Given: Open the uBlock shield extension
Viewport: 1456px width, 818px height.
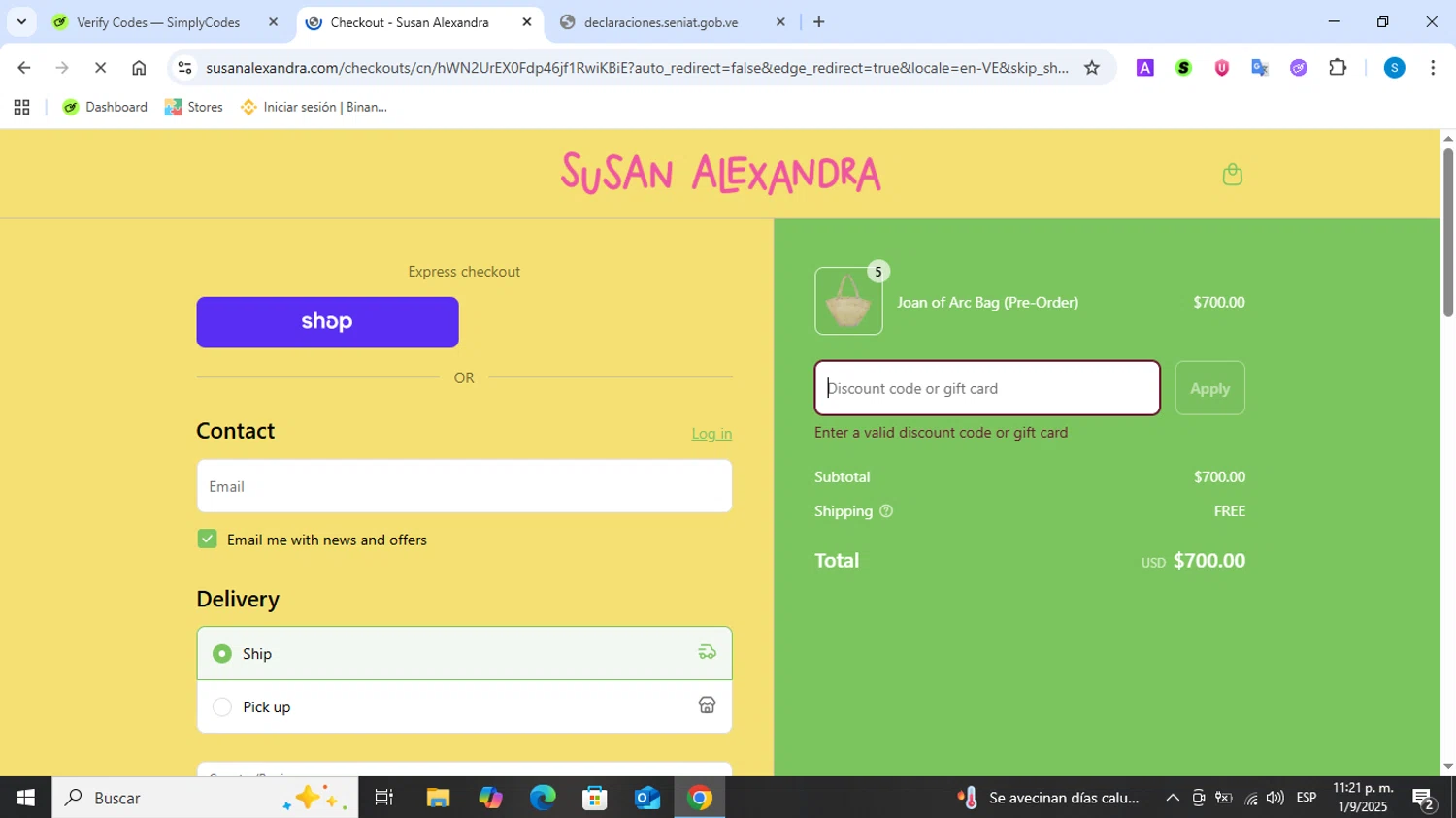Looking at the screenshot, I should [1222, 68].
